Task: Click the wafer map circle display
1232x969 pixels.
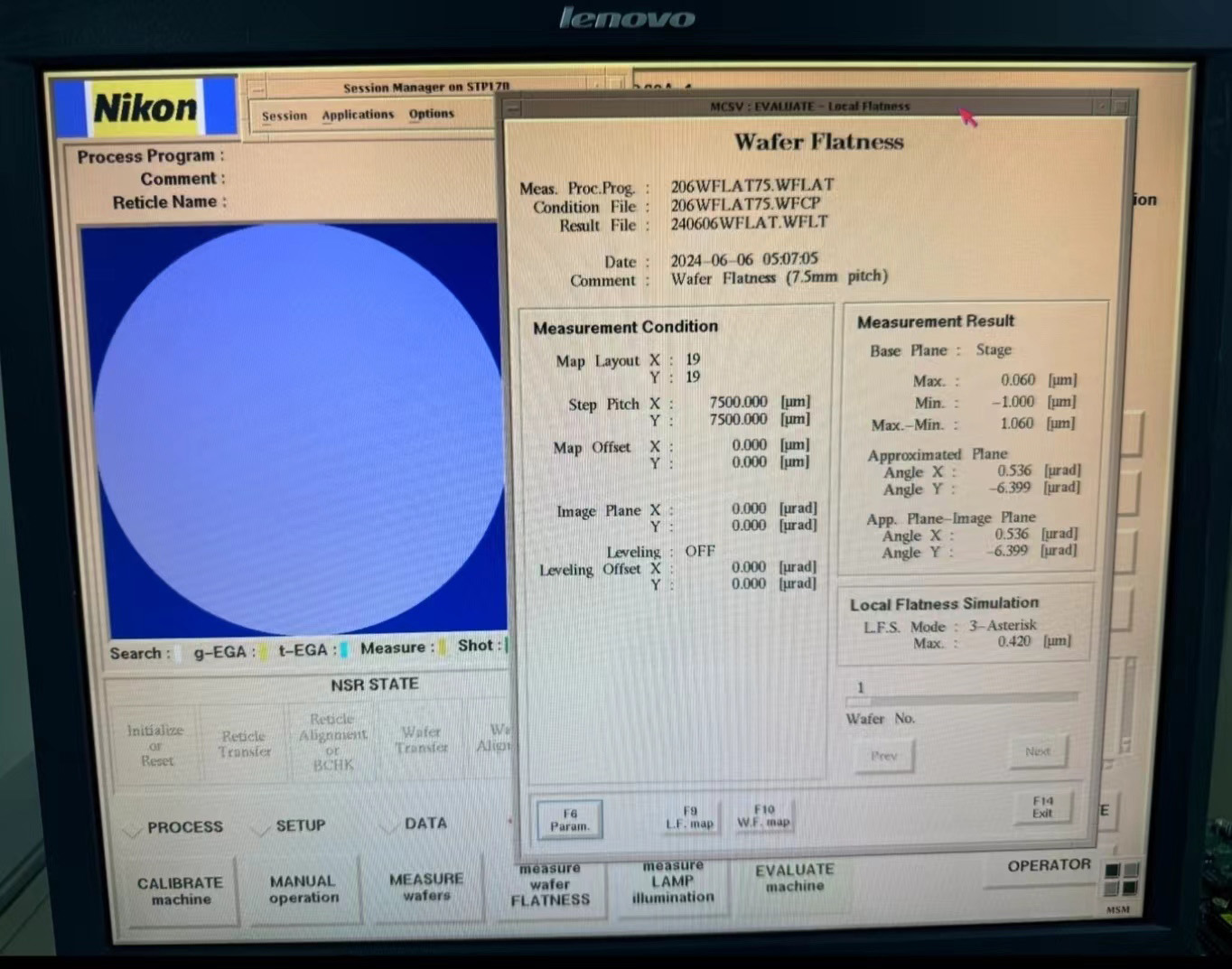Action: pyautogui.click(x=298, y=430)
